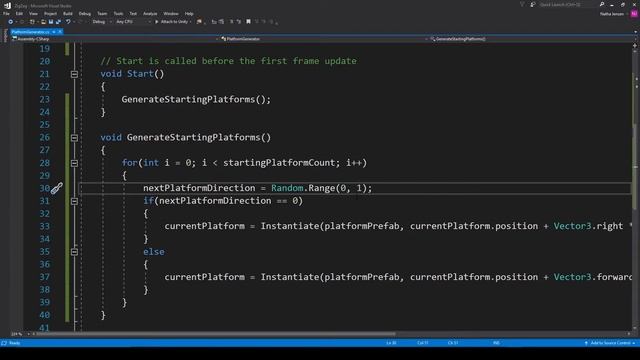The height and width of the screenshot is (360, 640).
Task: Click the else keyword on line 35
Action: click(x=154, y=252)
